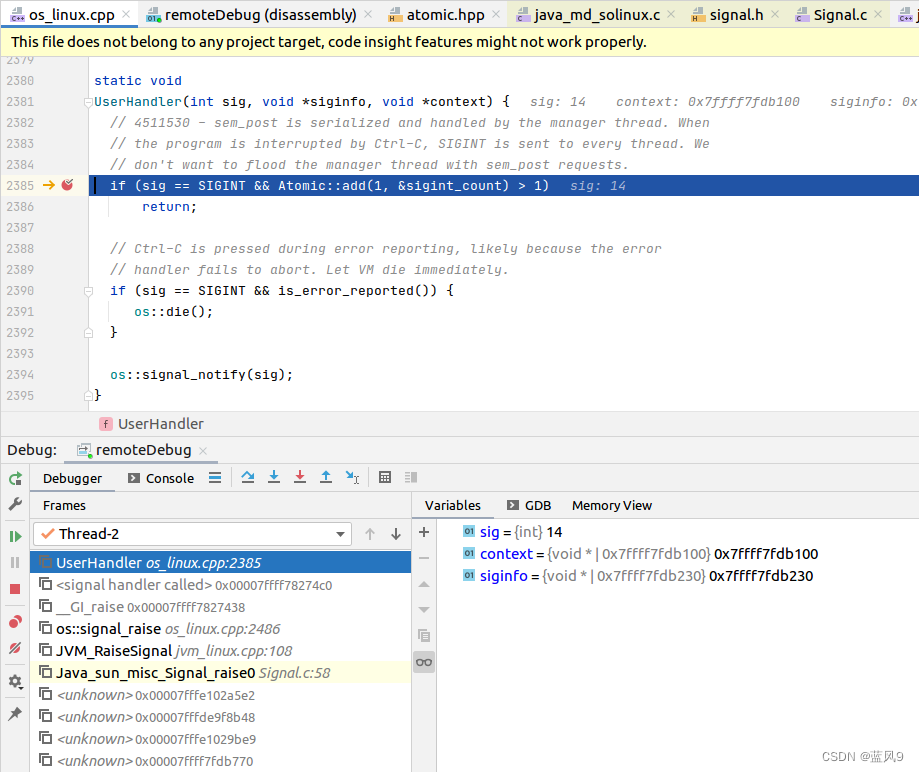
Task: Click the Step Into icon
Action: click(274, 478)
